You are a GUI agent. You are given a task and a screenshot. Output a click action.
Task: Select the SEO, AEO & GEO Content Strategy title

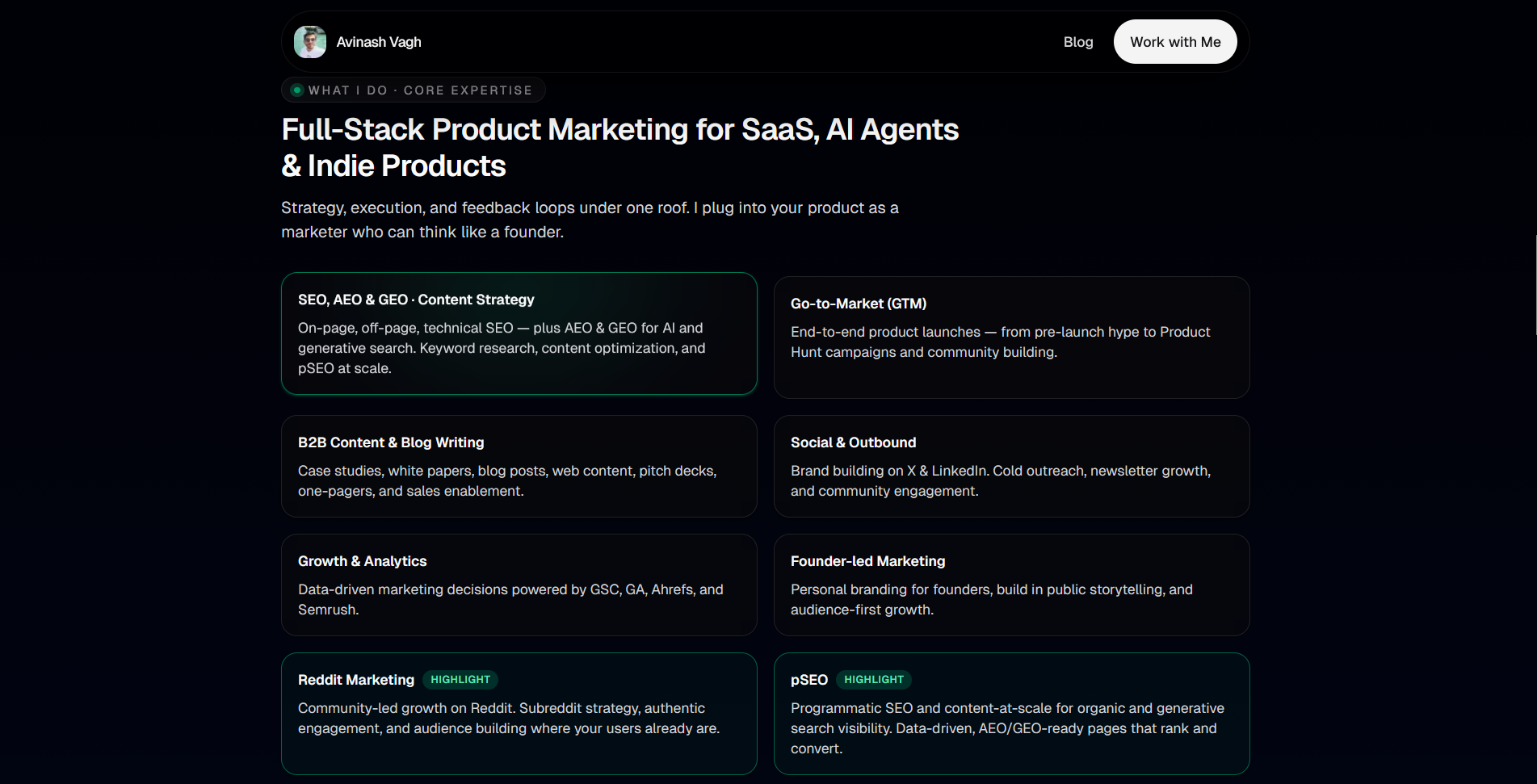pyautogui.click(x=416, y=300)
